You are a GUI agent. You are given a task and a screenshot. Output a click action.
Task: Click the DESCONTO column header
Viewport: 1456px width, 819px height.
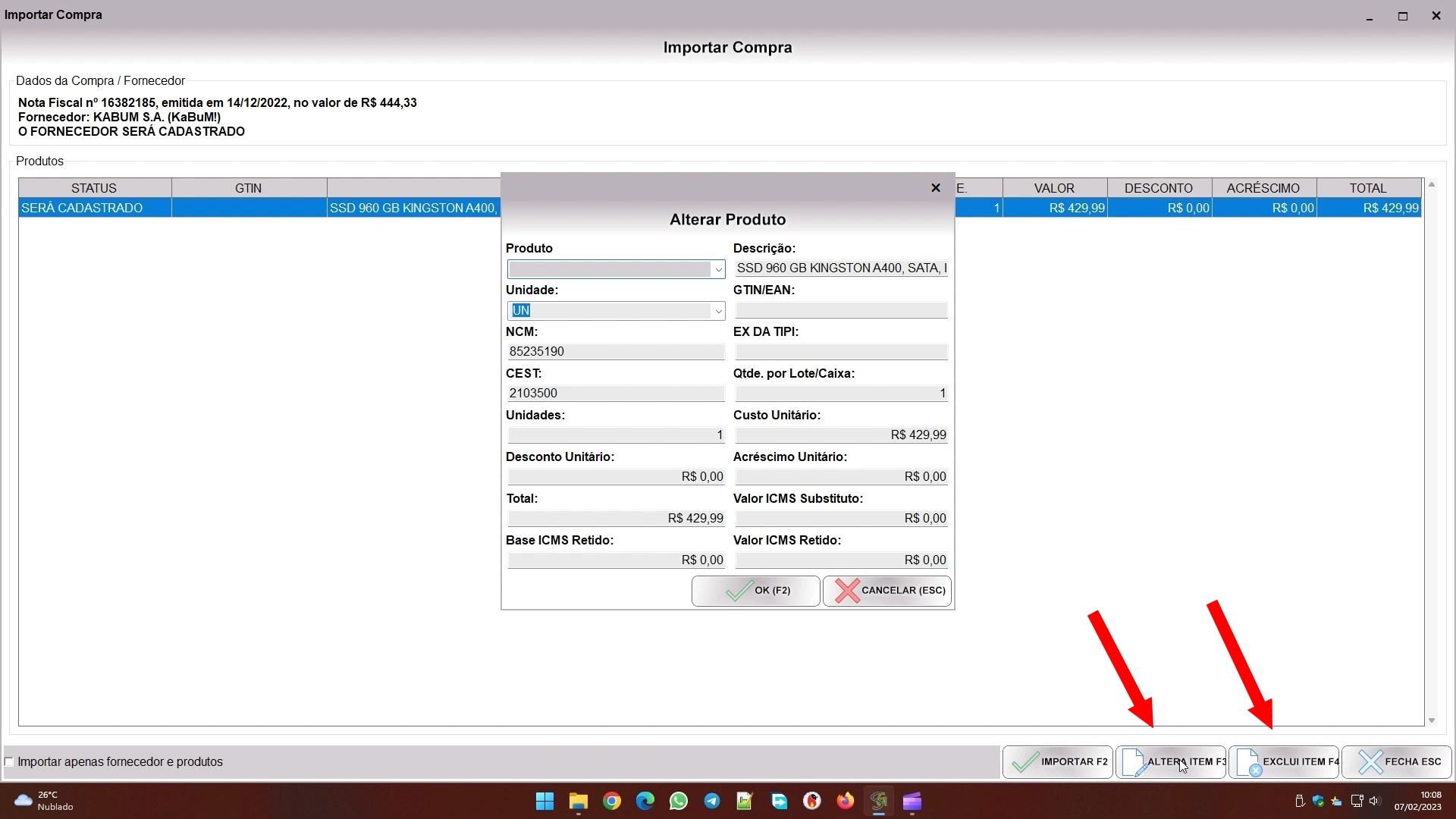click(x=1159, y=188)
